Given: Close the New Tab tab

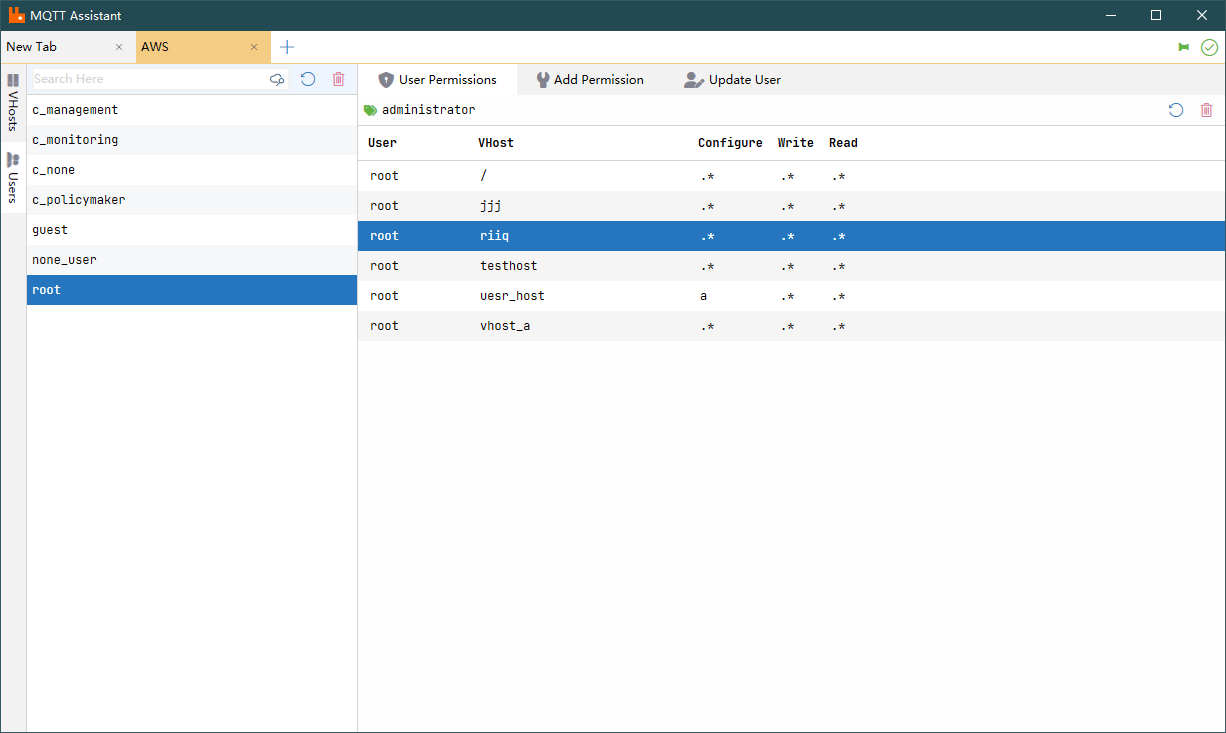Looking at the screenshot, I should click(119, 47).
